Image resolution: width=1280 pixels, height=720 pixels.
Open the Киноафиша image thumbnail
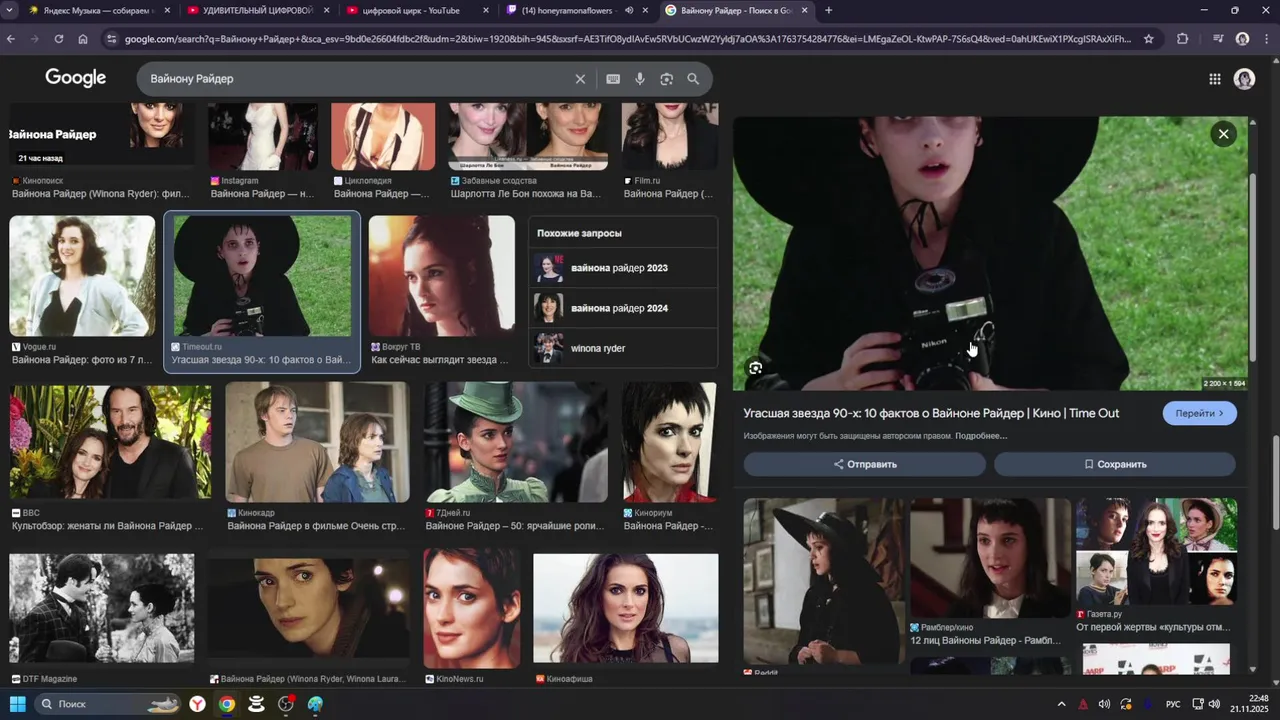click(x=626, y=608)
